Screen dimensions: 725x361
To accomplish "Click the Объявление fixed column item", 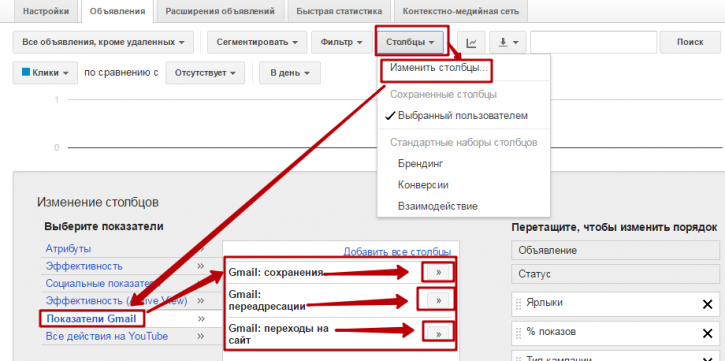I will pyautogui.click(x=615, y=251).
